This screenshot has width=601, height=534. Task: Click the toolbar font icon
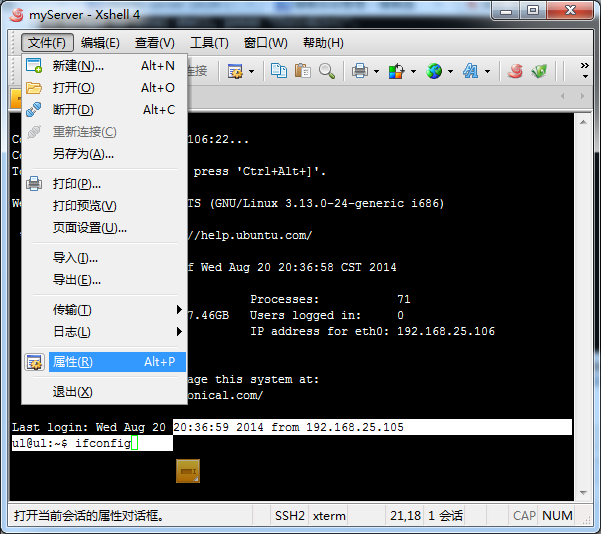tap(470, 71)
